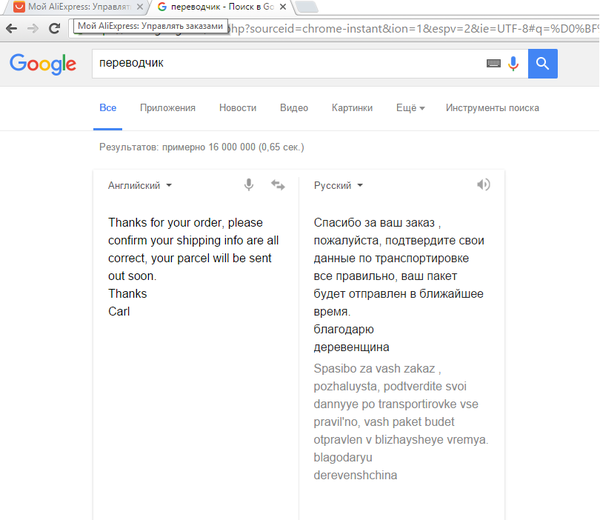Screen dimensions: 600x520
Task: Switch to the Мой AliExpress browser tab
Action: click(x=75, y=7)
